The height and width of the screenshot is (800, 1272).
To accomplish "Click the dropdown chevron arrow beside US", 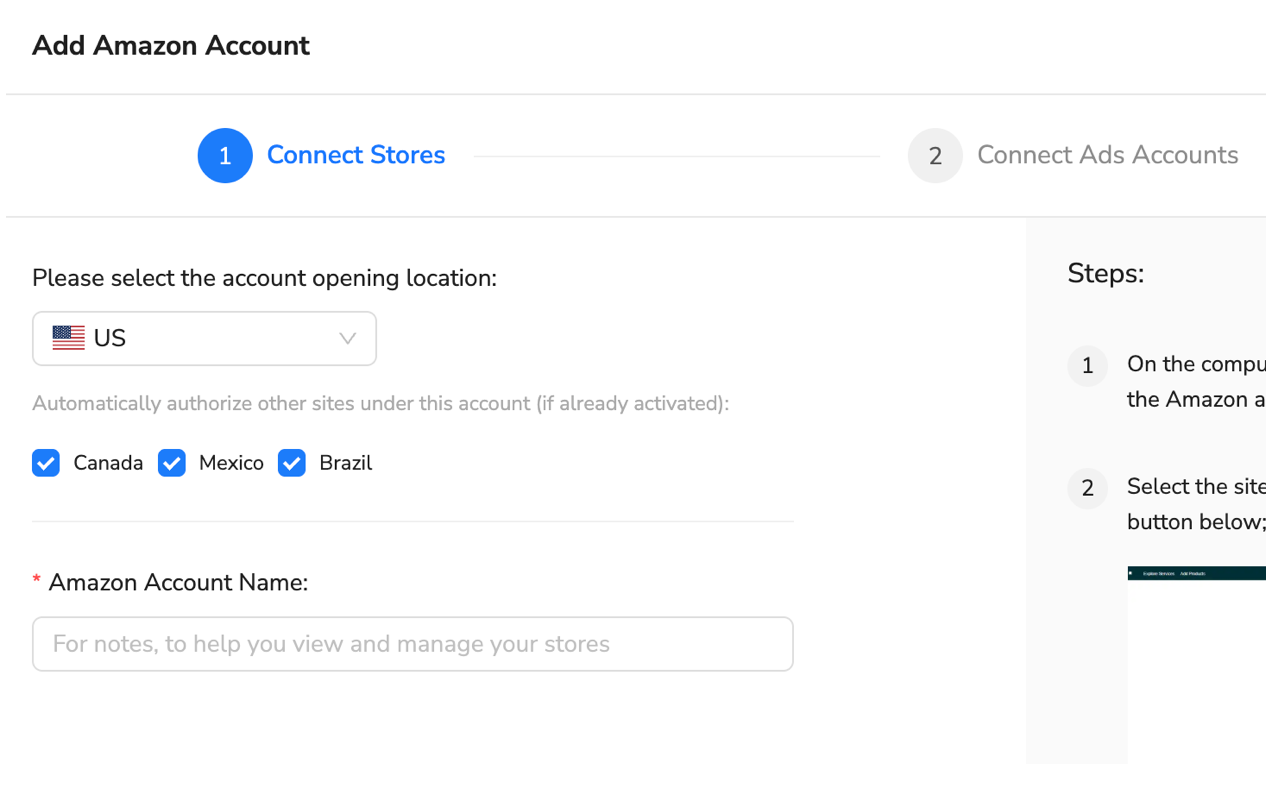I will tap(347, 338).
